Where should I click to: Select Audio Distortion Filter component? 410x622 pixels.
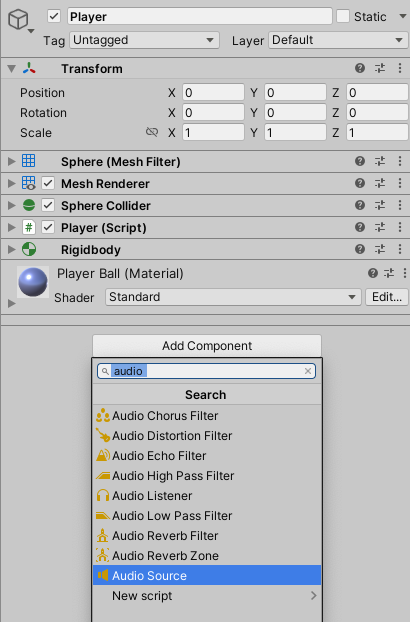coord(207,436)
